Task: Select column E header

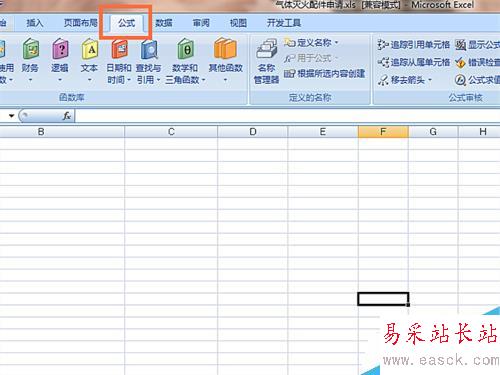Action: click(x=323, y=132)
